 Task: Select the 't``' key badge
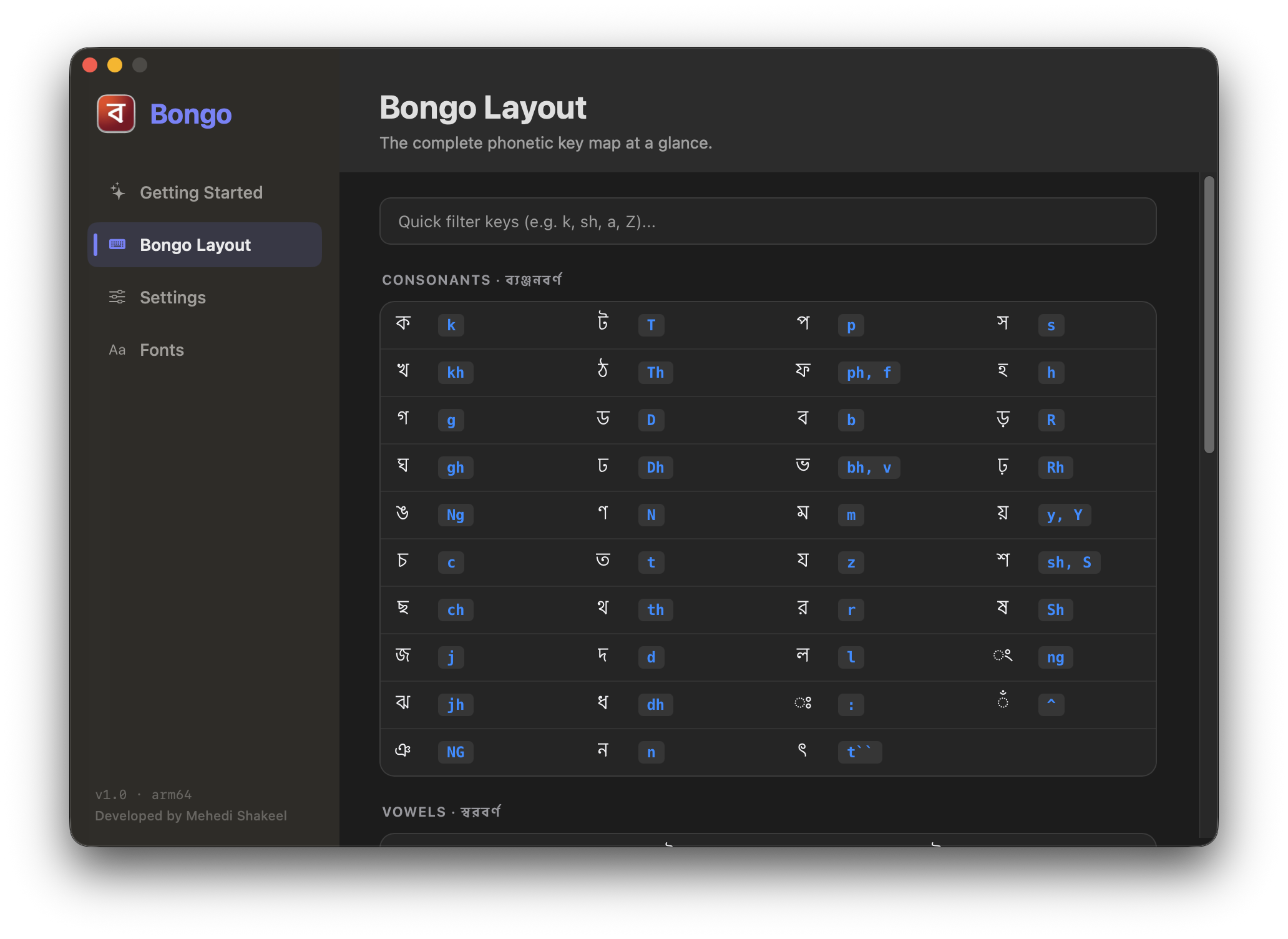click(860, 752)
